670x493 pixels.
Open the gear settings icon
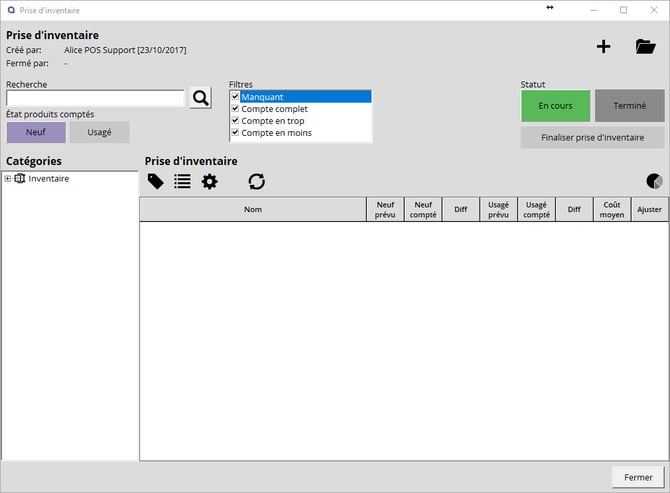point(209,181)
